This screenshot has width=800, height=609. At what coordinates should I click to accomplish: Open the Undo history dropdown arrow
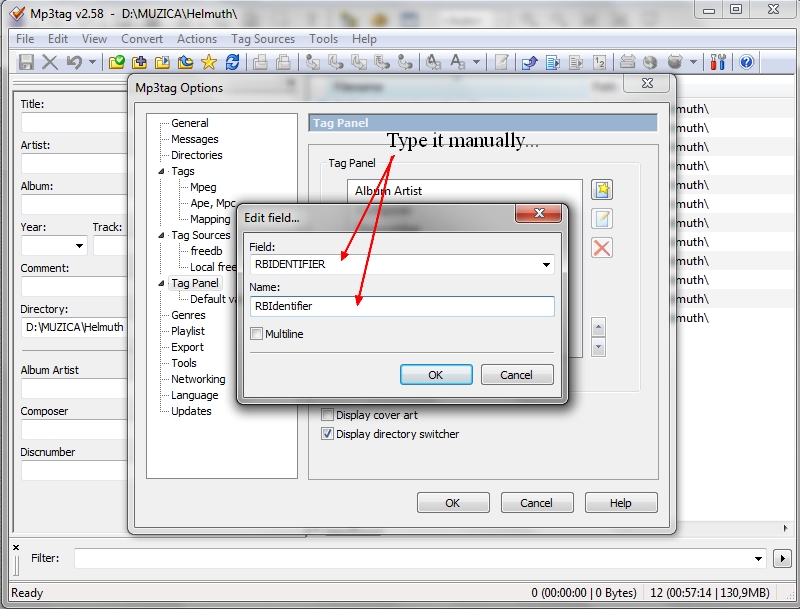pos(92,62)
